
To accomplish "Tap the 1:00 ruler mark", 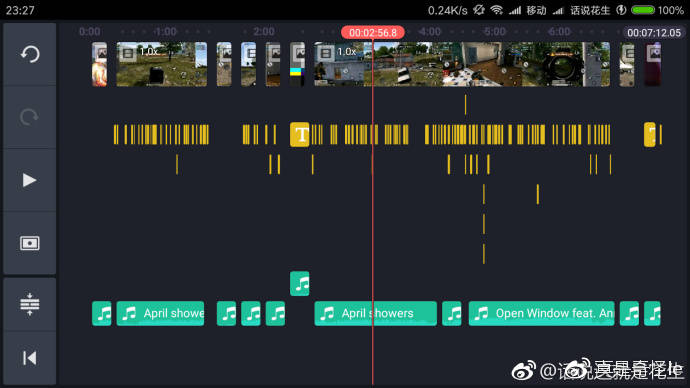I will coord(165,32).
